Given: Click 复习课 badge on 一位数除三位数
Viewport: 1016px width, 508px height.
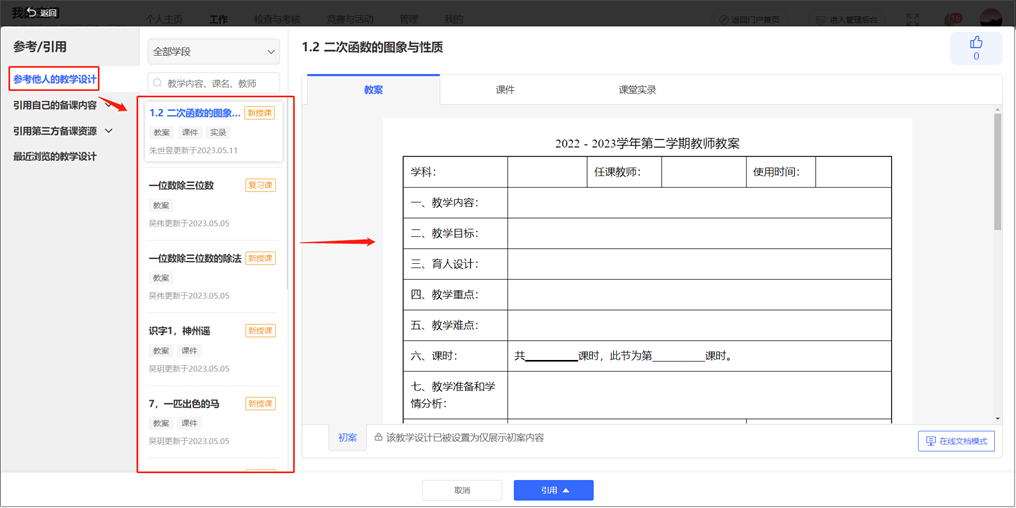Looking at the screenshot, I should pyautogui.click(x=260, y=185).
